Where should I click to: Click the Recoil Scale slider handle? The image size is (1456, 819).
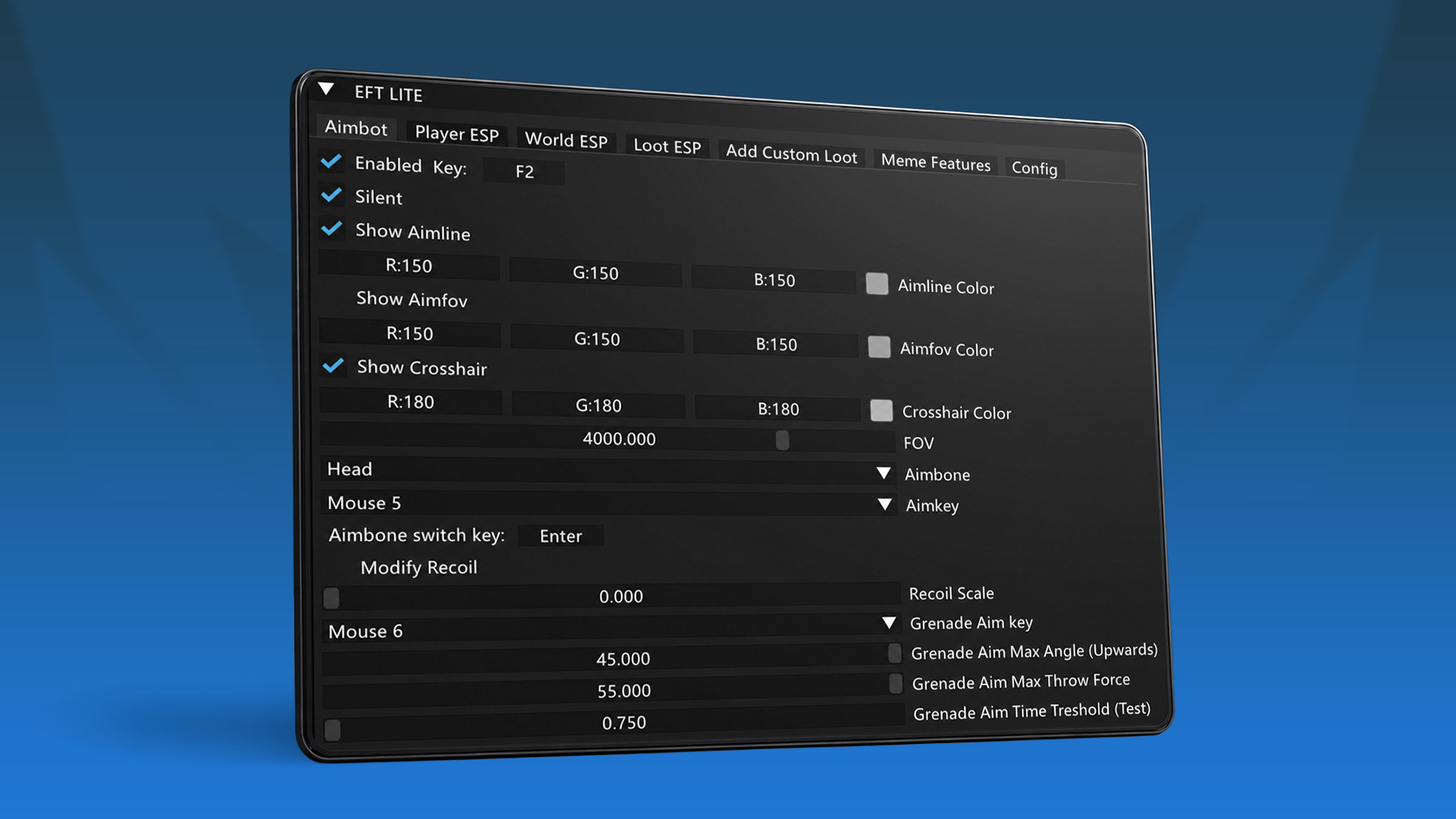point(331,598)
